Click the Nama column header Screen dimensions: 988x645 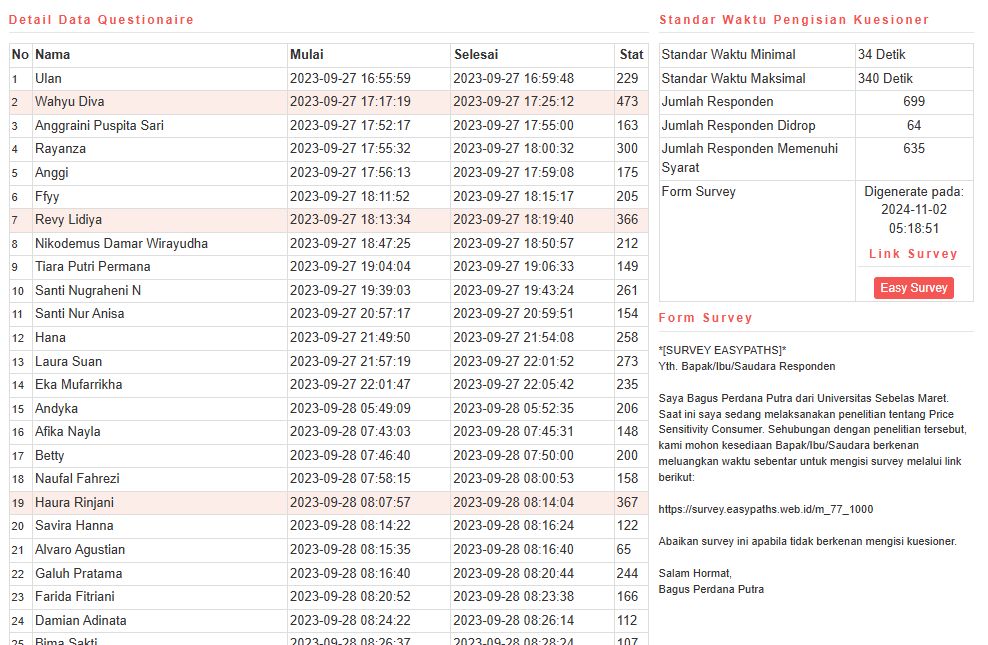tap(52, 55)
